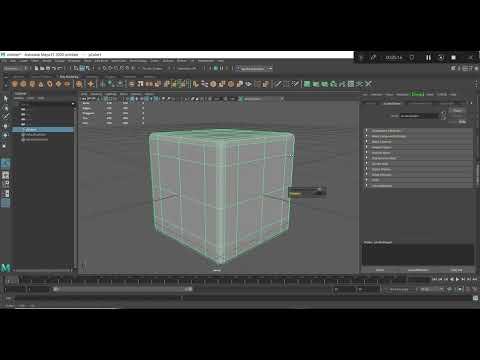
Task: Select the Poly Modeling shelf tab
Action: (69, 77)
